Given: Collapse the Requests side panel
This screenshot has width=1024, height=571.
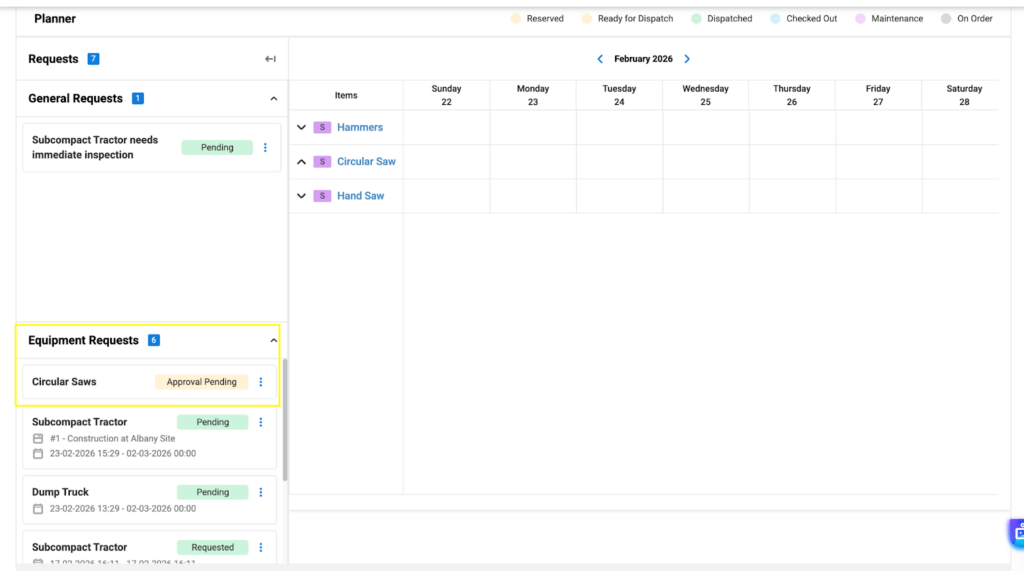Looking at the screenshot, I should [x=270, y=59].
